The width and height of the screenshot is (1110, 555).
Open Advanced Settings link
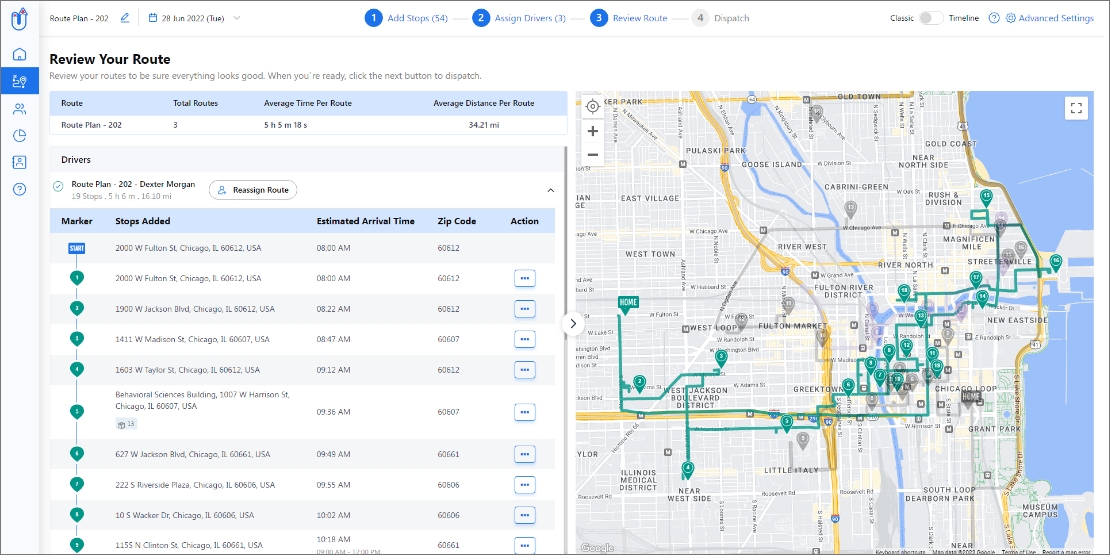[x=1049, y=18]
